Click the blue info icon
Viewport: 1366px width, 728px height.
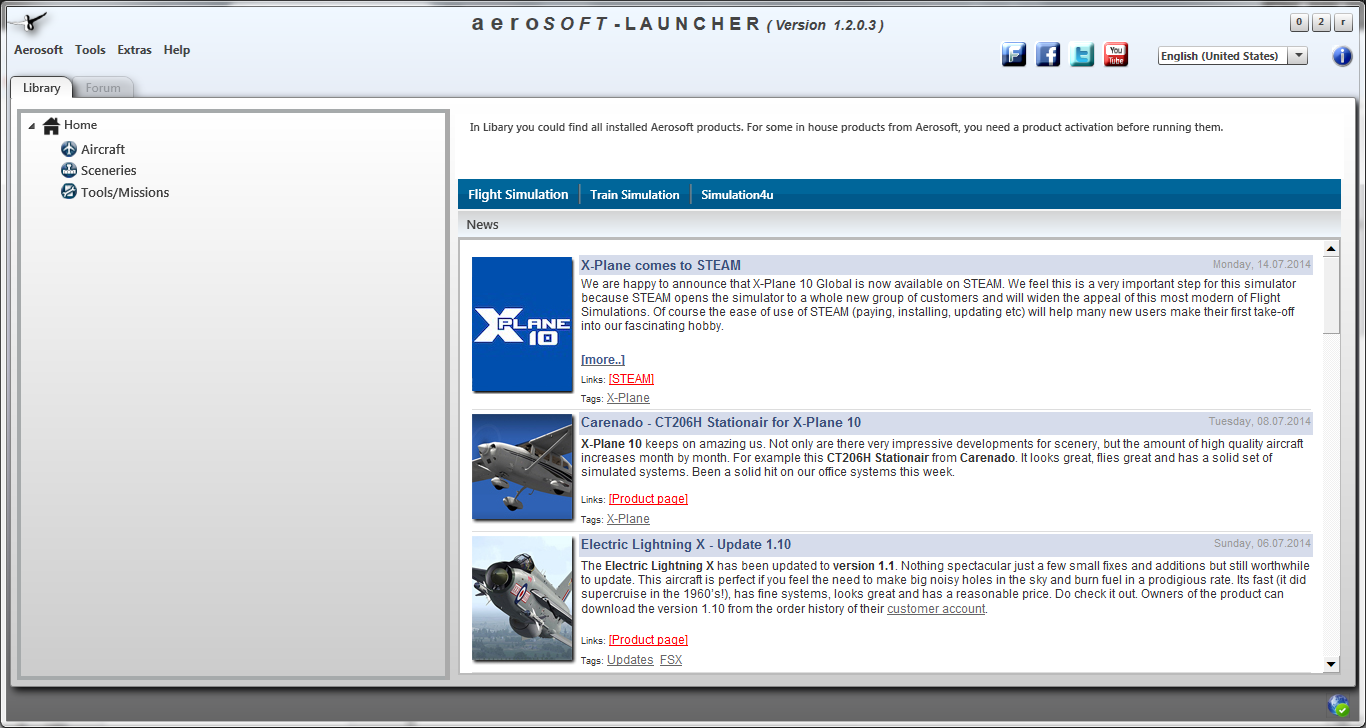tap(1341, 55)
